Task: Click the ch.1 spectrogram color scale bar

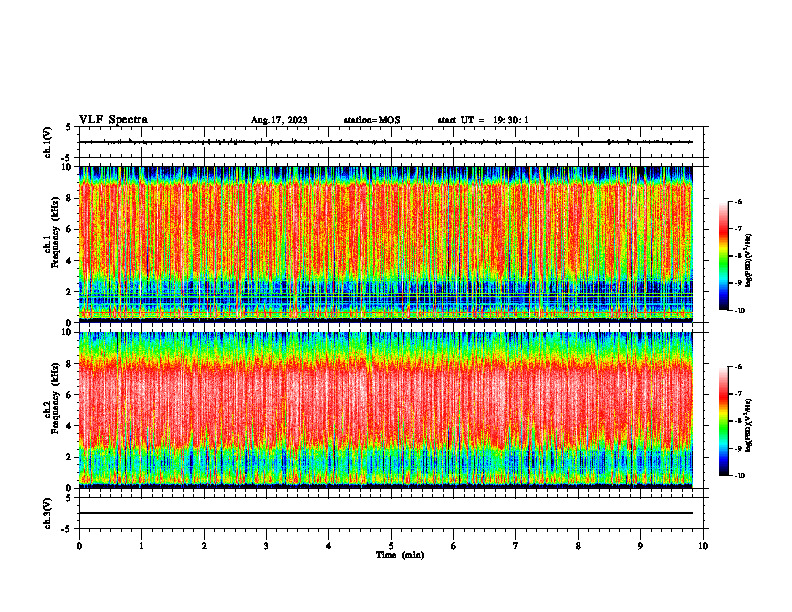Action: tap(723, 256)
